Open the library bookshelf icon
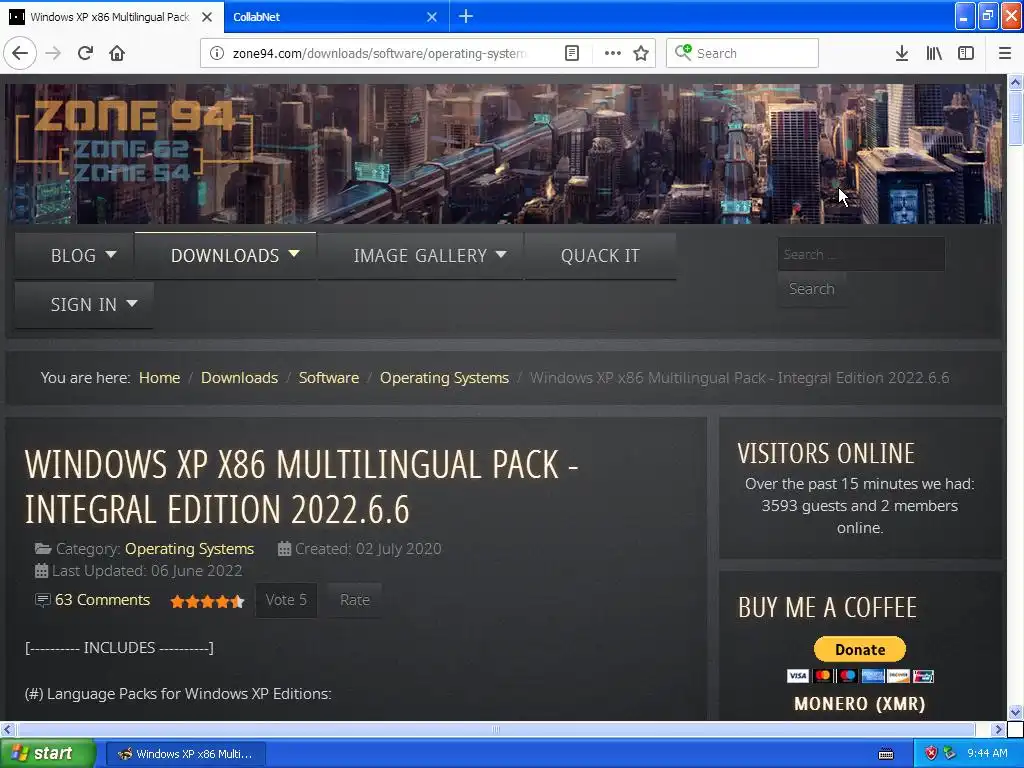 click(934, 53)
